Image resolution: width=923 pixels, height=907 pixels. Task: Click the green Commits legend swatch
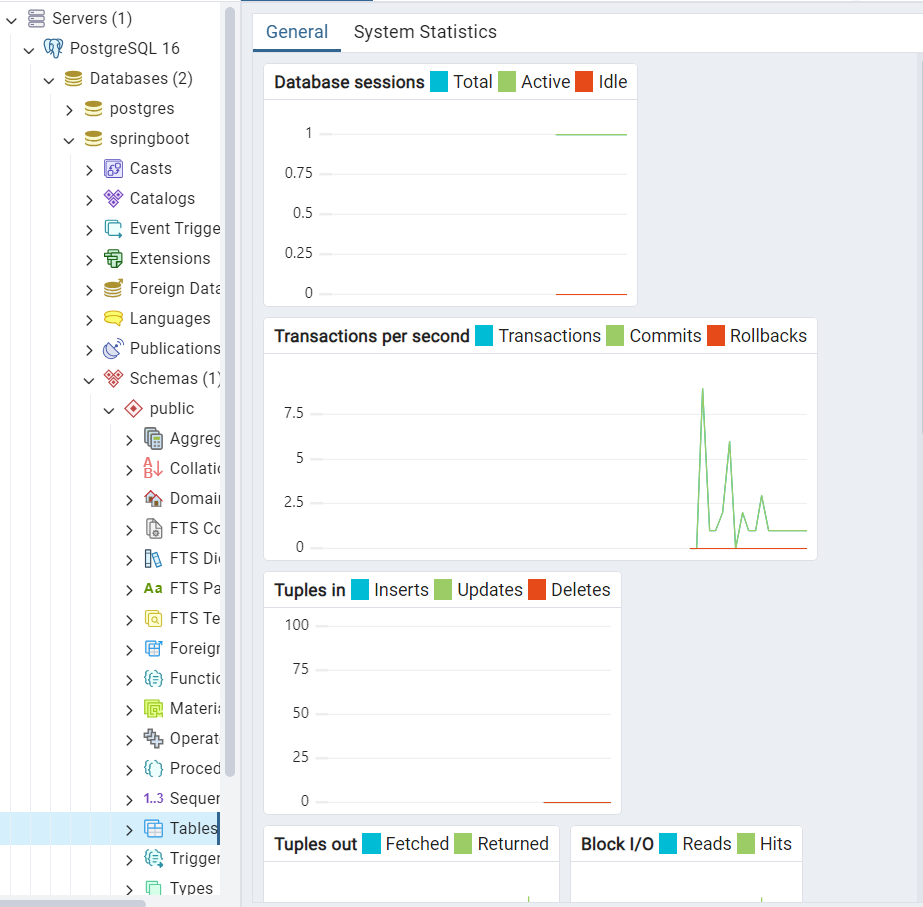coord(613,336)
